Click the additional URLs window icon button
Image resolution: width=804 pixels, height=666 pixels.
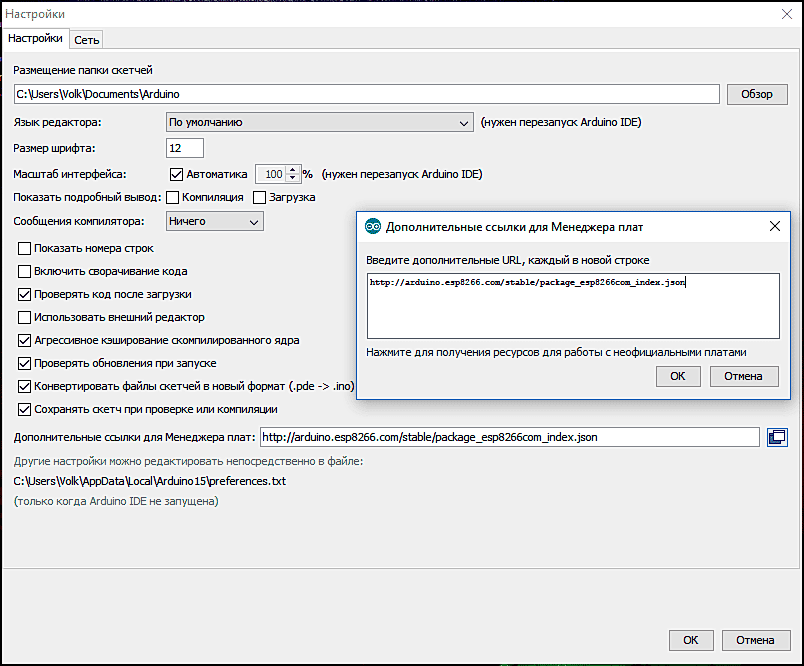point(778,437)
